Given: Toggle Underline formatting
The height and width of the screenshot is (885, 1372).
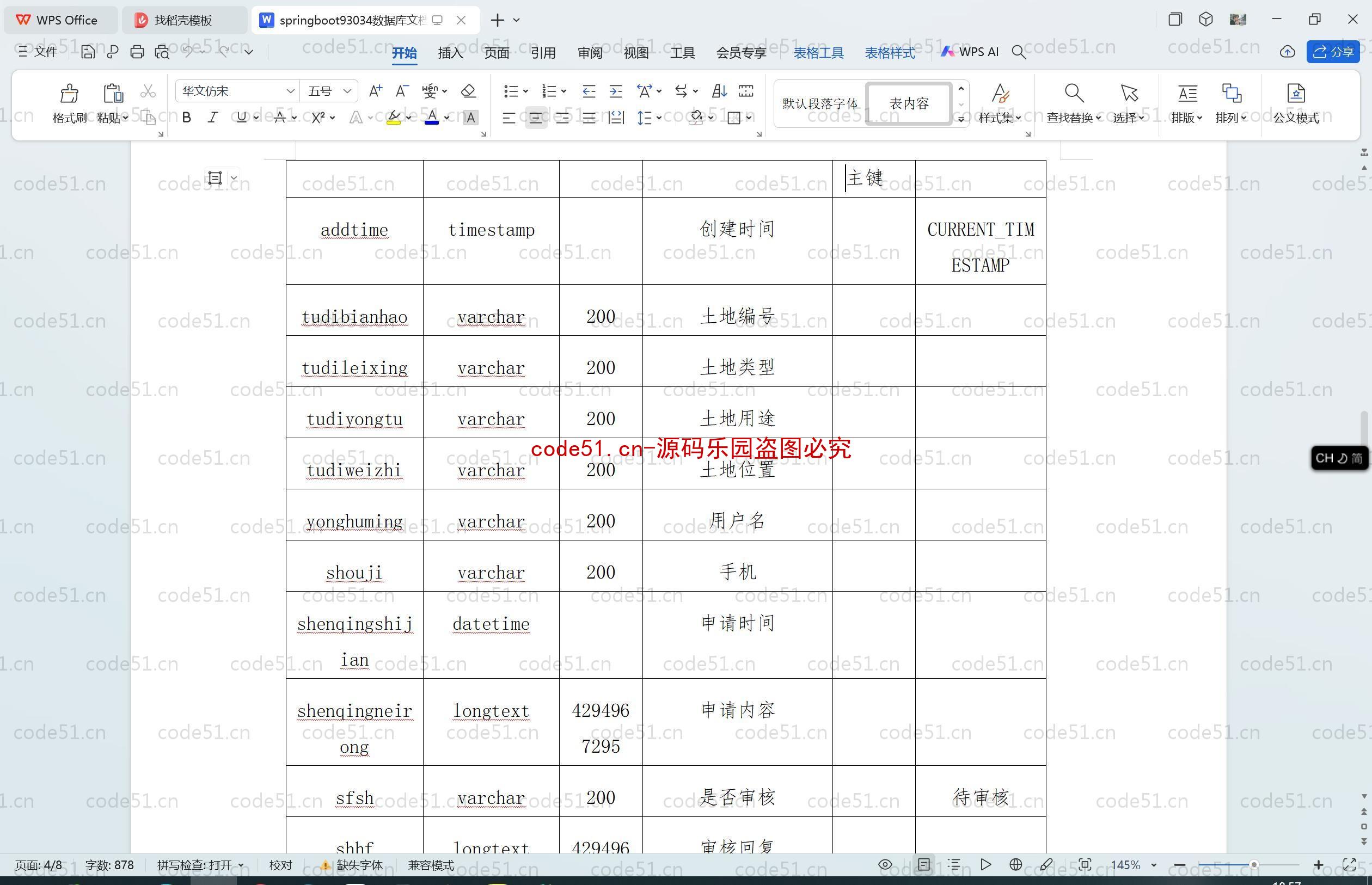Looking at the screenshot, I should click(x=241, y=118).
